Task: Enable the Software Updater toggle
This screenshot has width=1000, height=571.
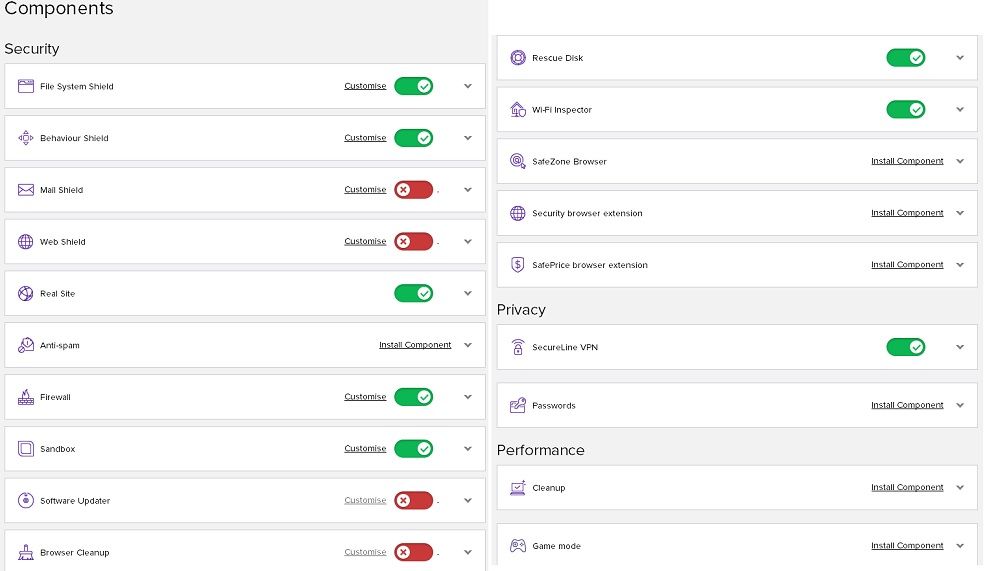Action: (x=414, y=500)
